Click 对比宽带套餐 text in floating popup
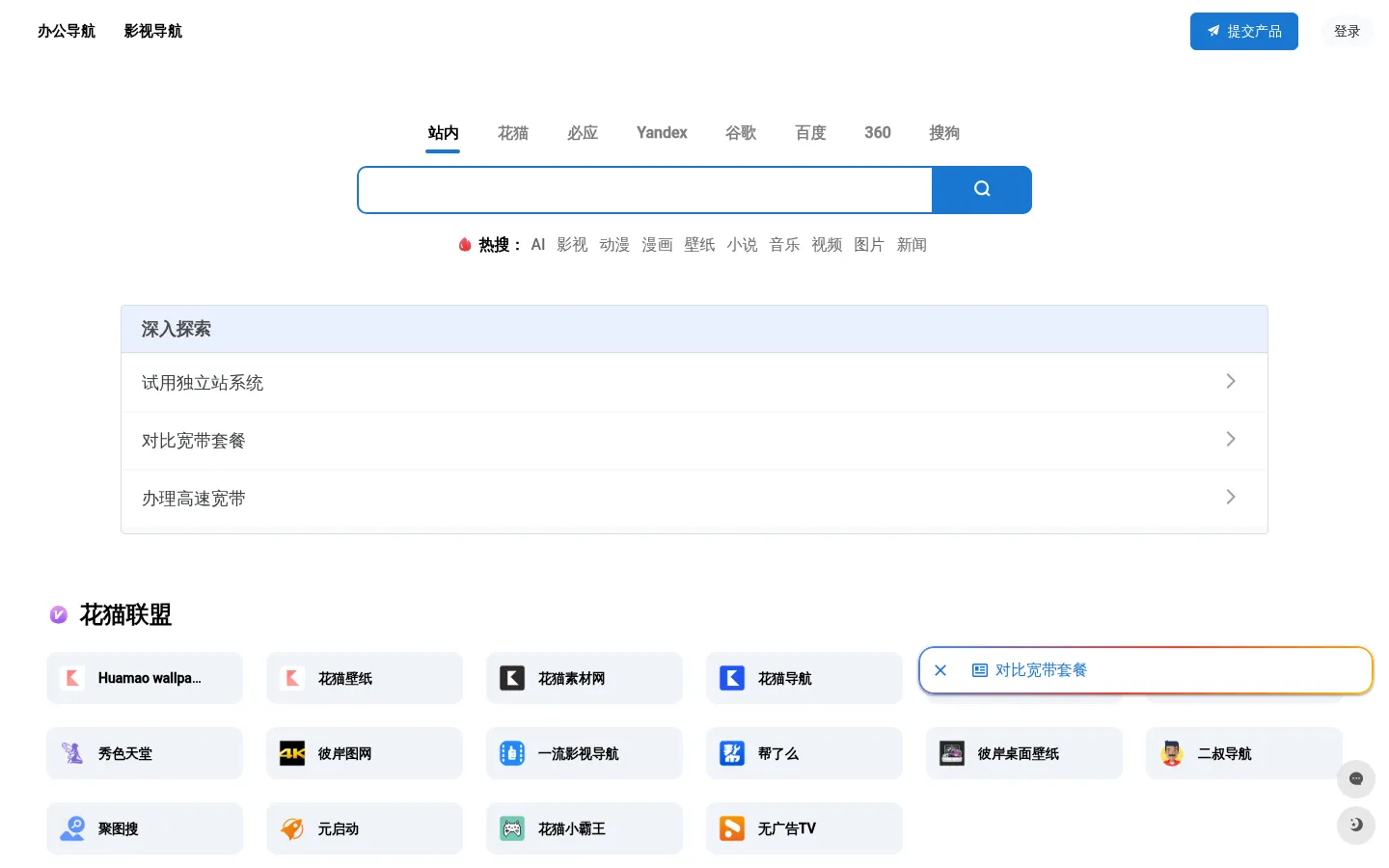The image size is (1389, 868). pos(1041,670)
